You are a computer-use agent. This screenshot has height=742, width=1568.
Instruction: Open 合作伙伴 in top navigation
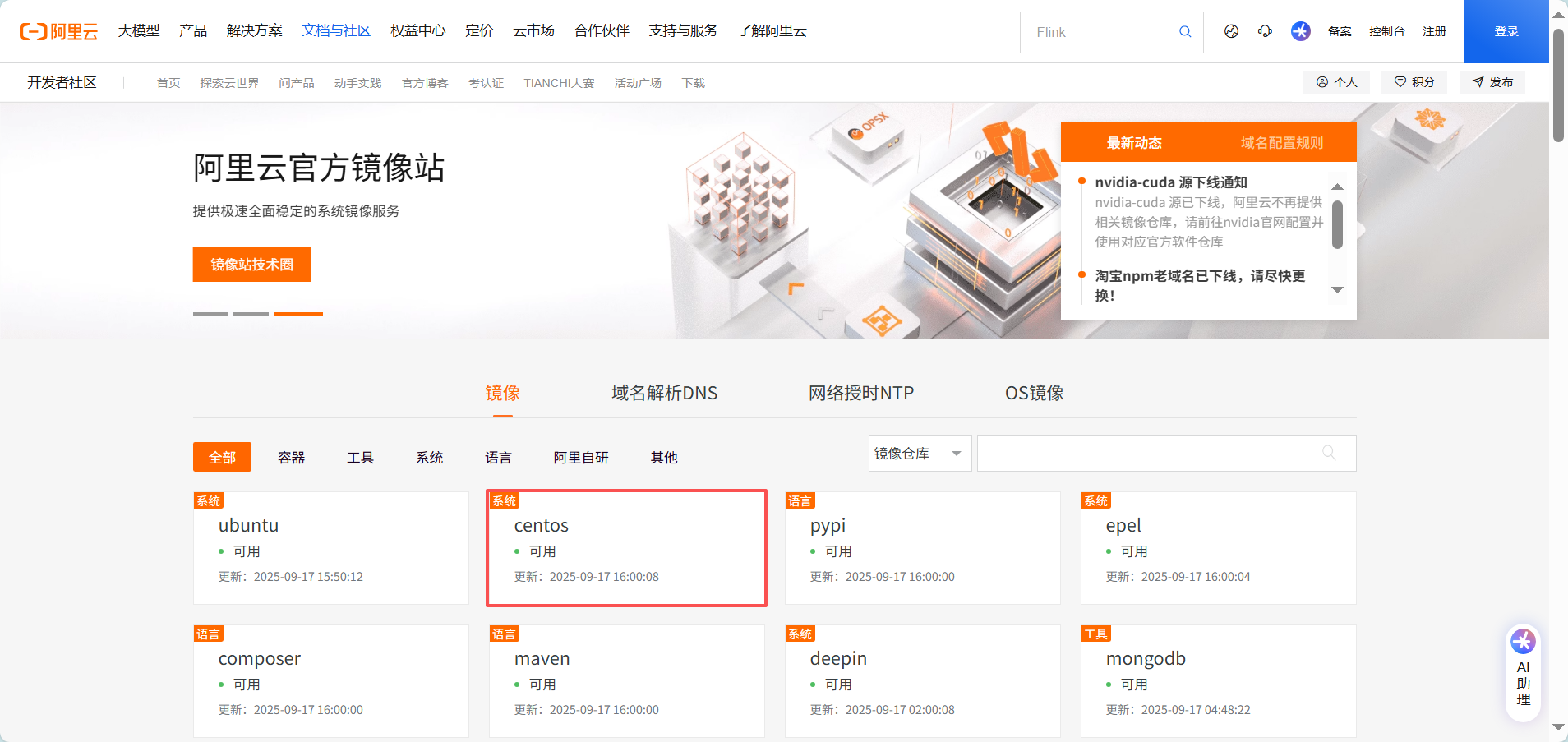[602, 31]
